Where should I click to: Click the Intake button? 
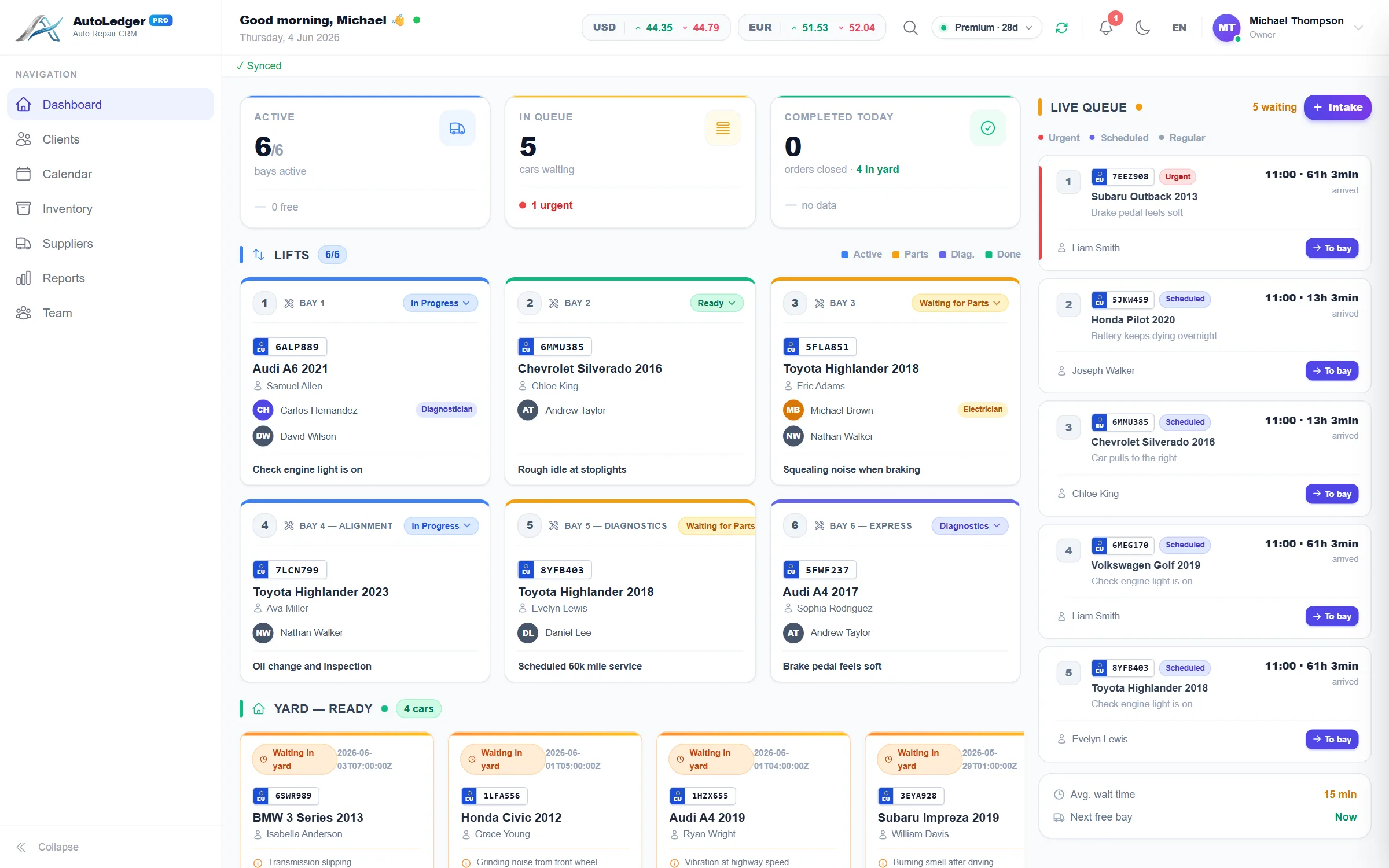[x=1337, y=108]
